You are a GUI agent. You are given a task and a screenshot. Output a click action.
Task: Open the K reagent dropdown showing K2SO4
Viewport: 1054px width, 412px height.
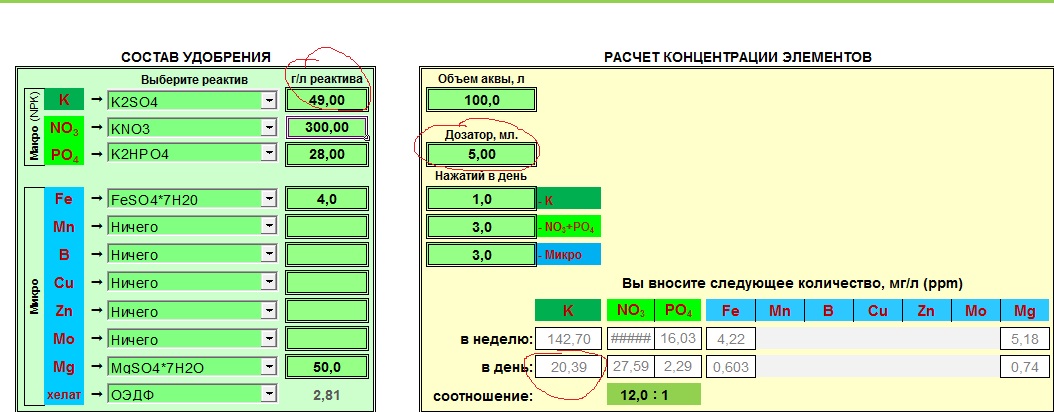pos(268,101)
